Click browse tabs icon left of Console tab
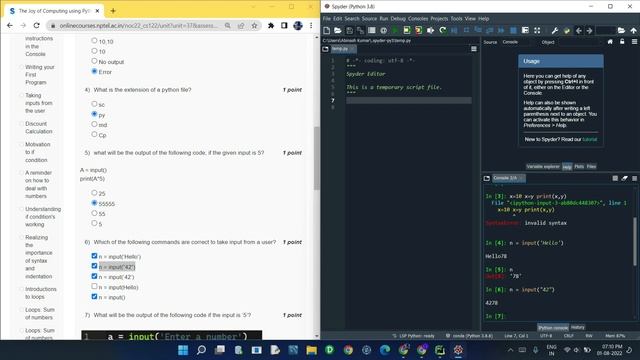The width and height of the screenshot is (640, 360). 487,178
